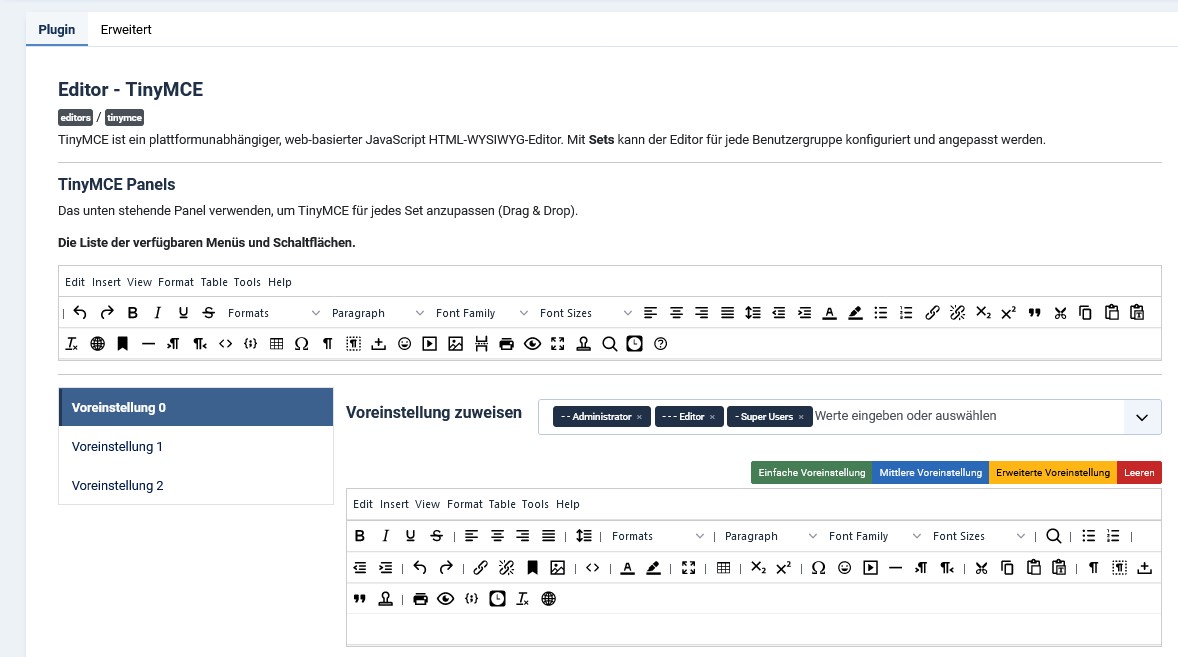Viewport: 1178px width, 657px height.
Task: Switch to the Erweitert tab
Action: (126, 29)
